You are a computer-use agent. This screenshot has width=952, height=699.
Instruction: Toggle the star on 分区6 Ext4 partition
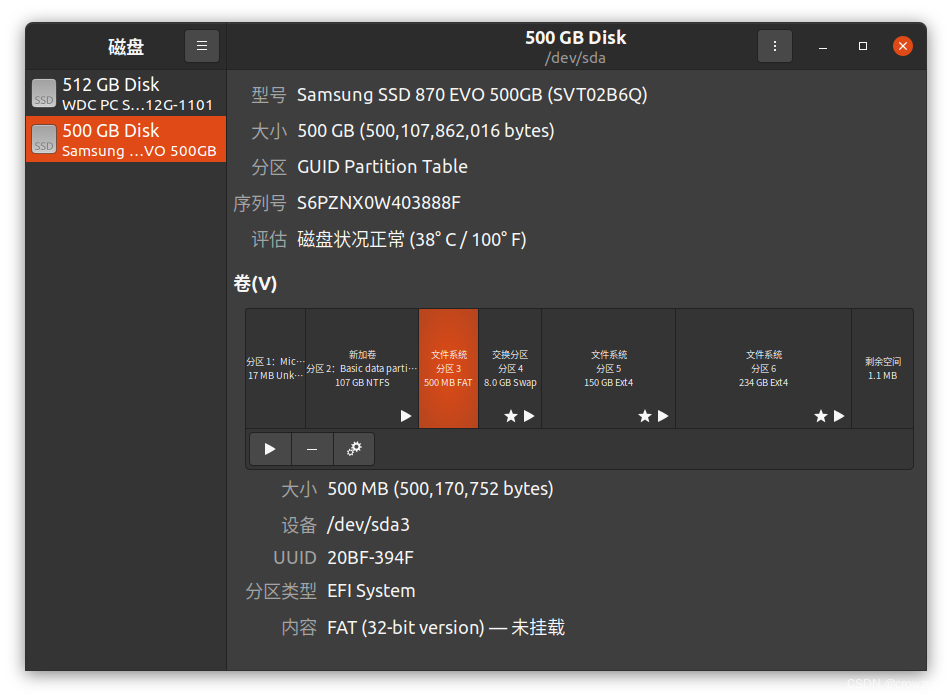pyautogui.click(x=820, y=416)
